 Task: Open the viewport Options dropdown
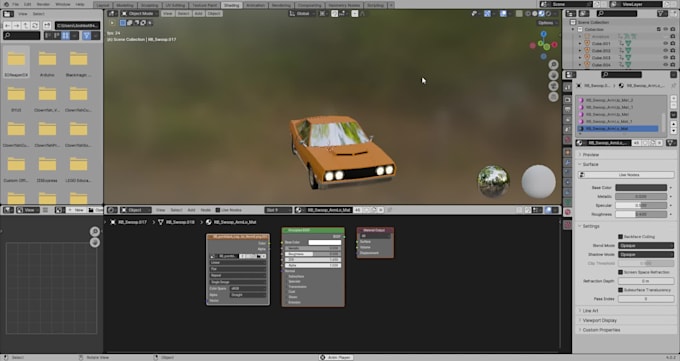pos(547,23)
